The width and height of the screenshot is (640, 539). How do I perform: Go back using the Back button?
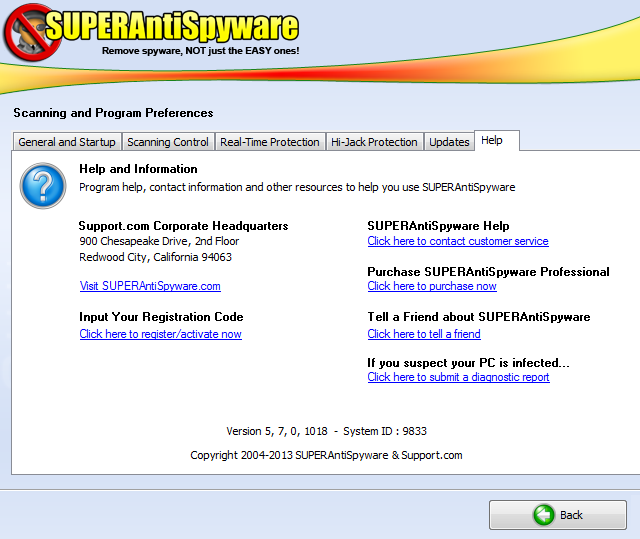(x=558, y=515)
